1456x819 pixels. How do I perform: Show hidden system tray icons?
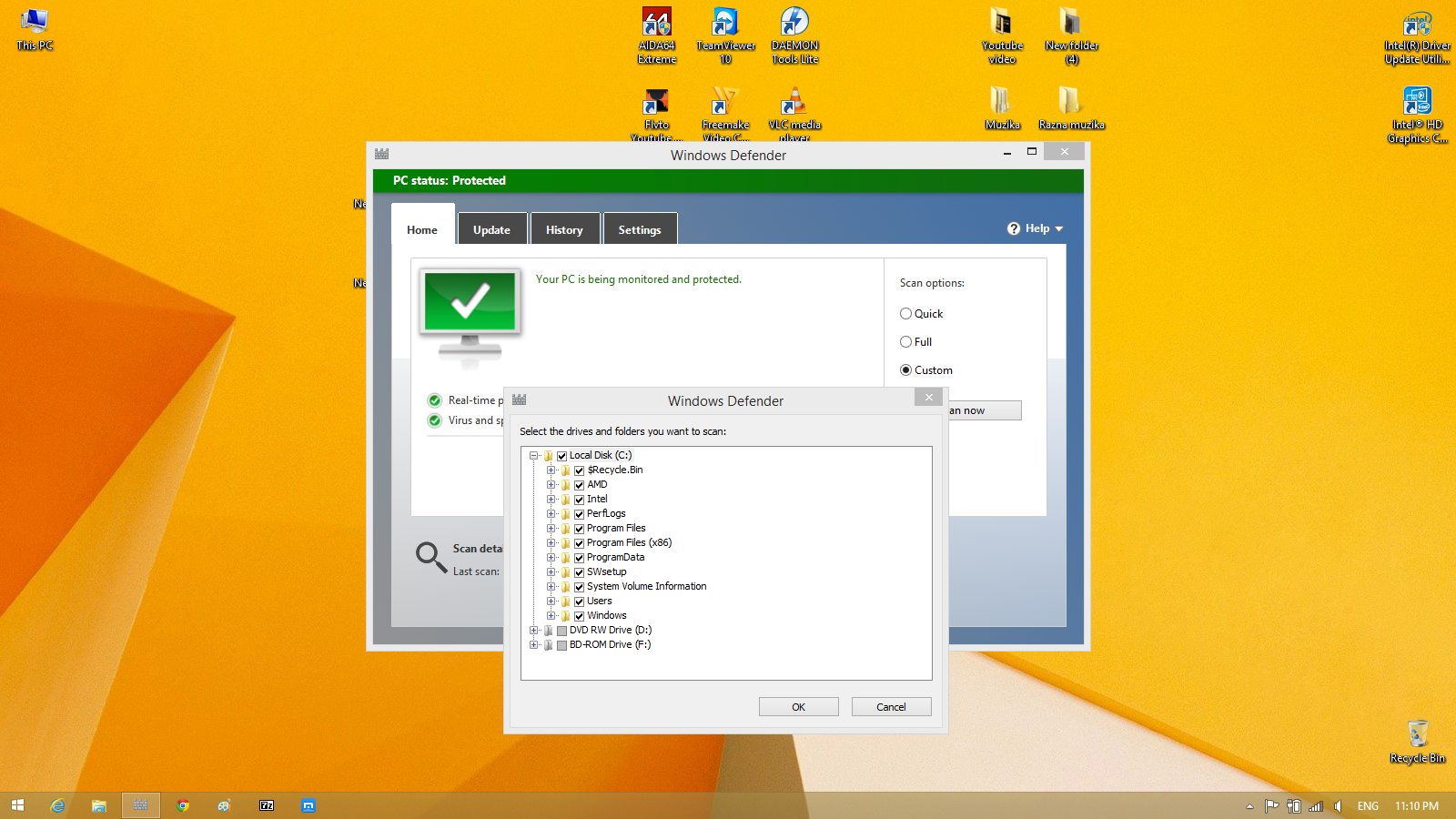1249,806
